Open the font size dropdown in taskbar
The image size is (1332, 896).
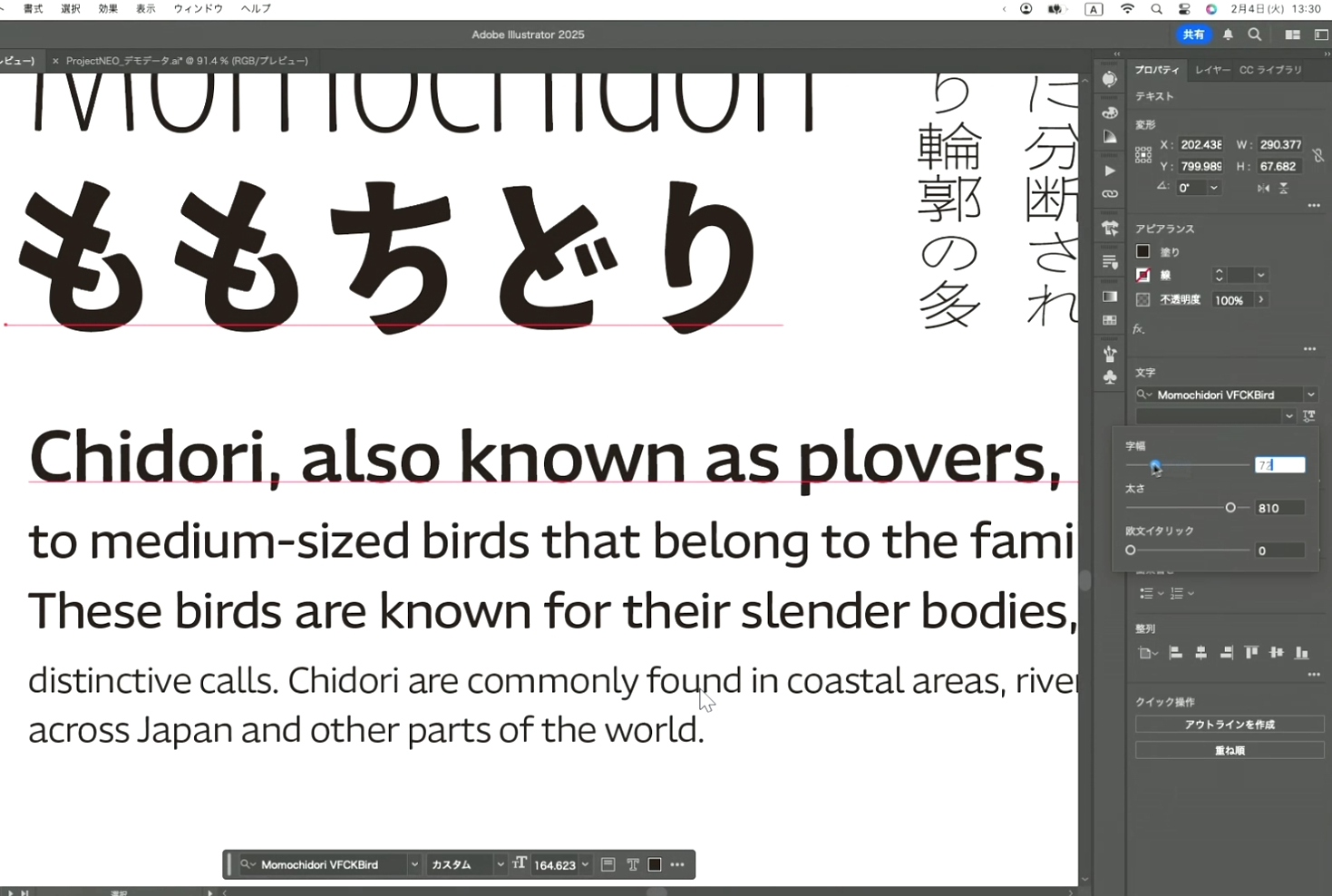click(x=586, y=865)
